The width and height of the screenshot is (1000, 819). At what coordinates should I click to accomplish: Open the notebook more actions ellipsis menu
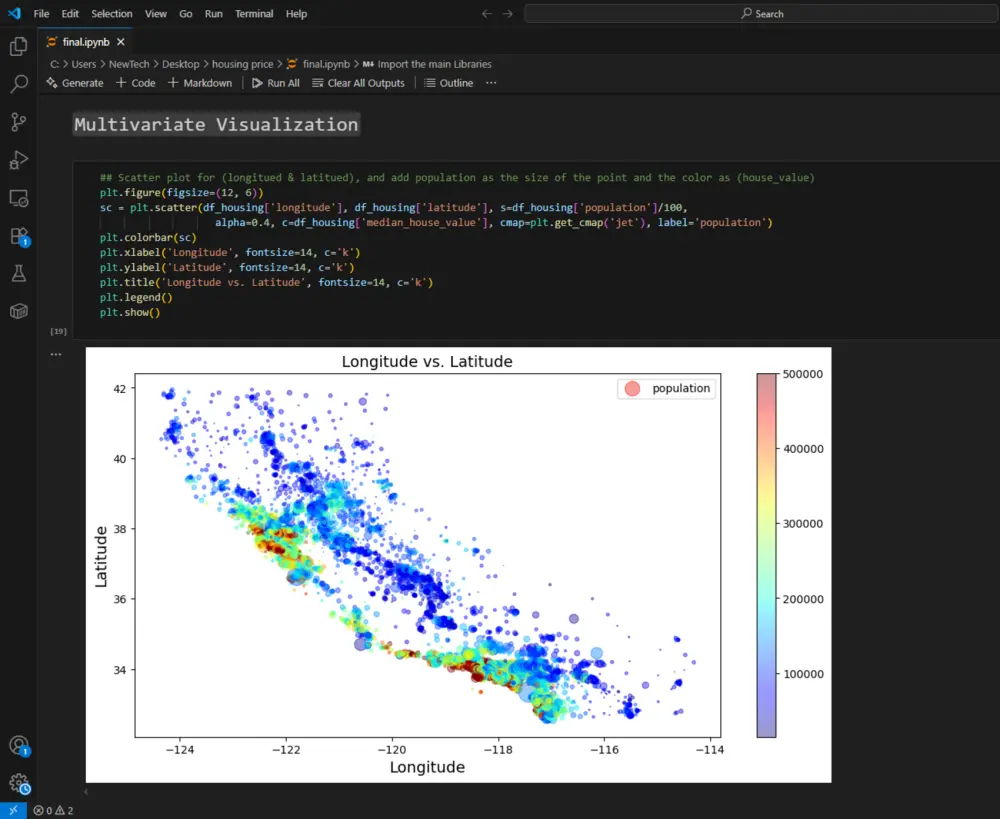coord(490,83)
